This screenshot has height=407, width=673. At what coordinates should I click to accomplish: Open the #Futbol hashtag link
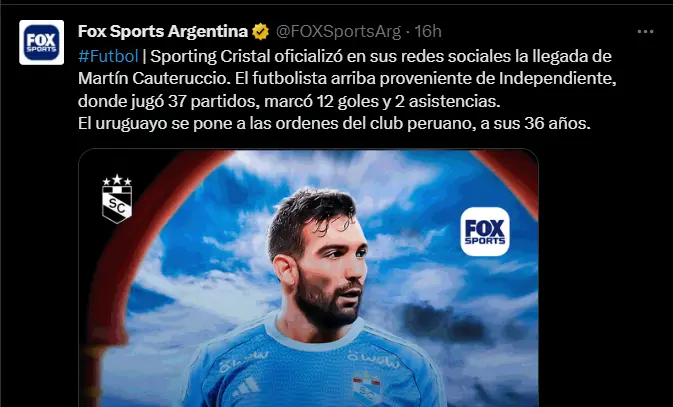tap(108, 56)
